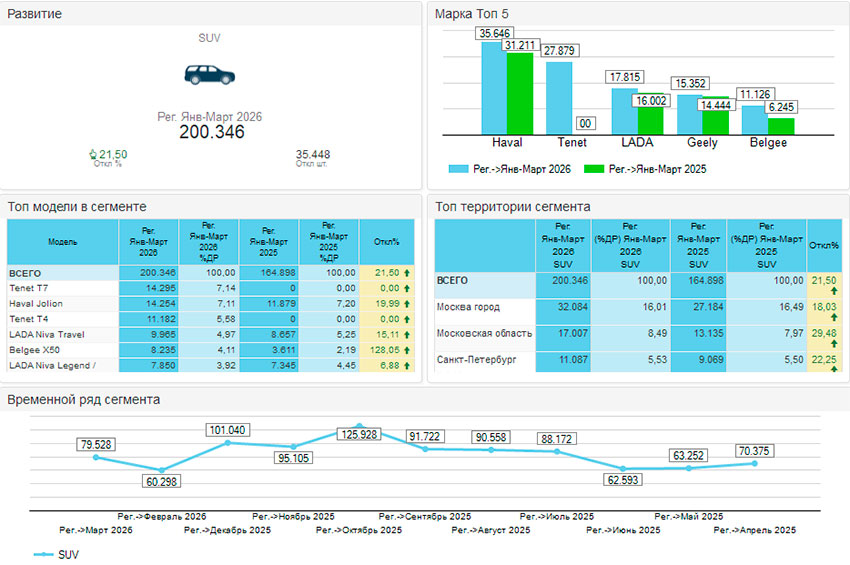Sort models table by Откл% header

(x=386, y=242)
